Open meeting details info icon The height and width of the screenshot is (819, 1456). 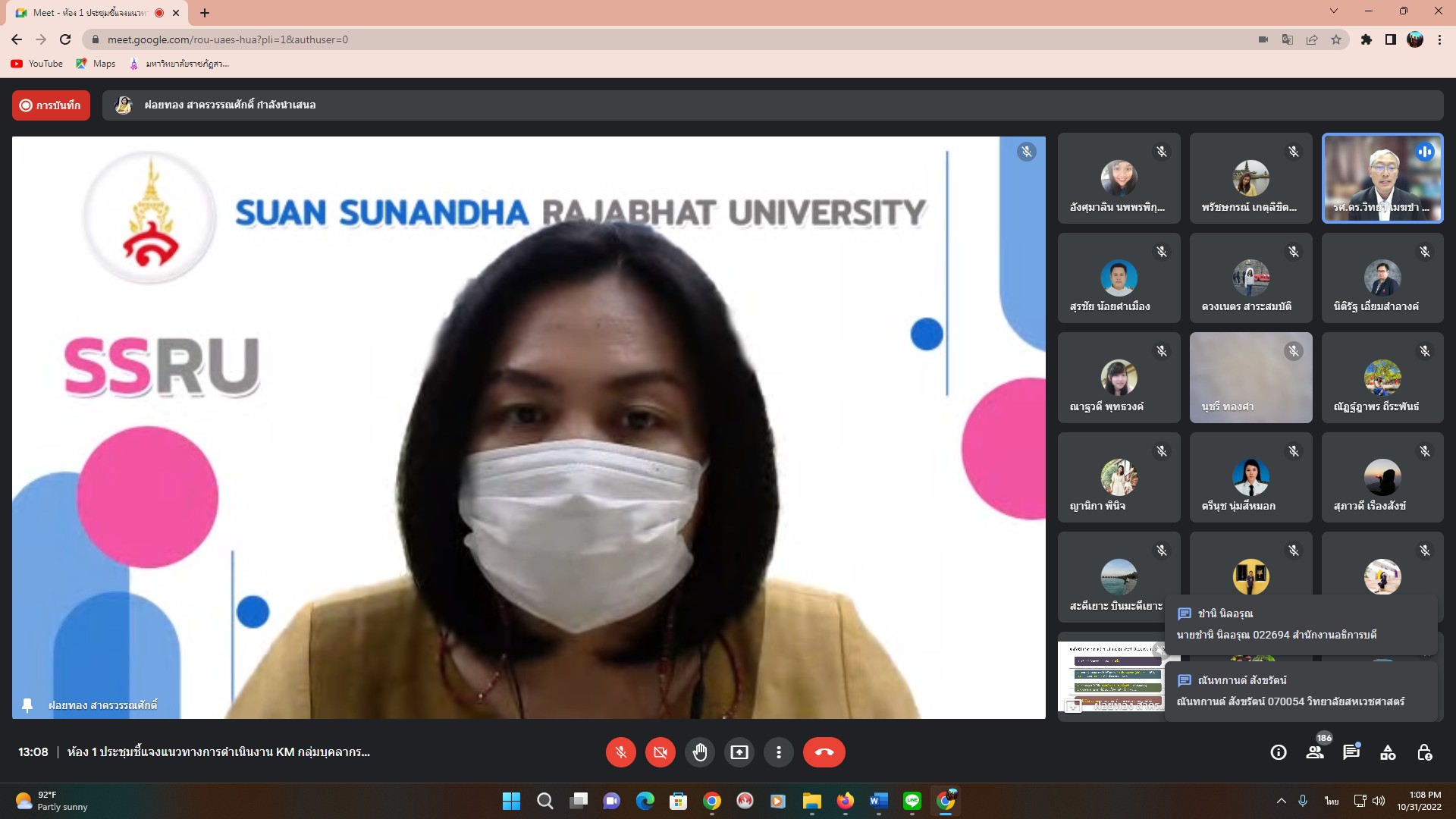click(x=1279, y=752)
